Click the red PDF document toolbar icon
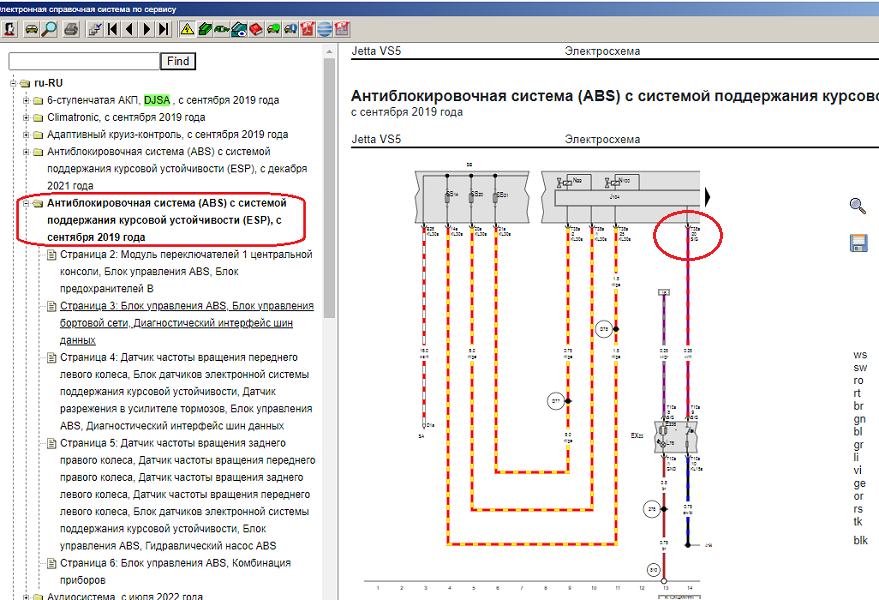 [308, 29]
